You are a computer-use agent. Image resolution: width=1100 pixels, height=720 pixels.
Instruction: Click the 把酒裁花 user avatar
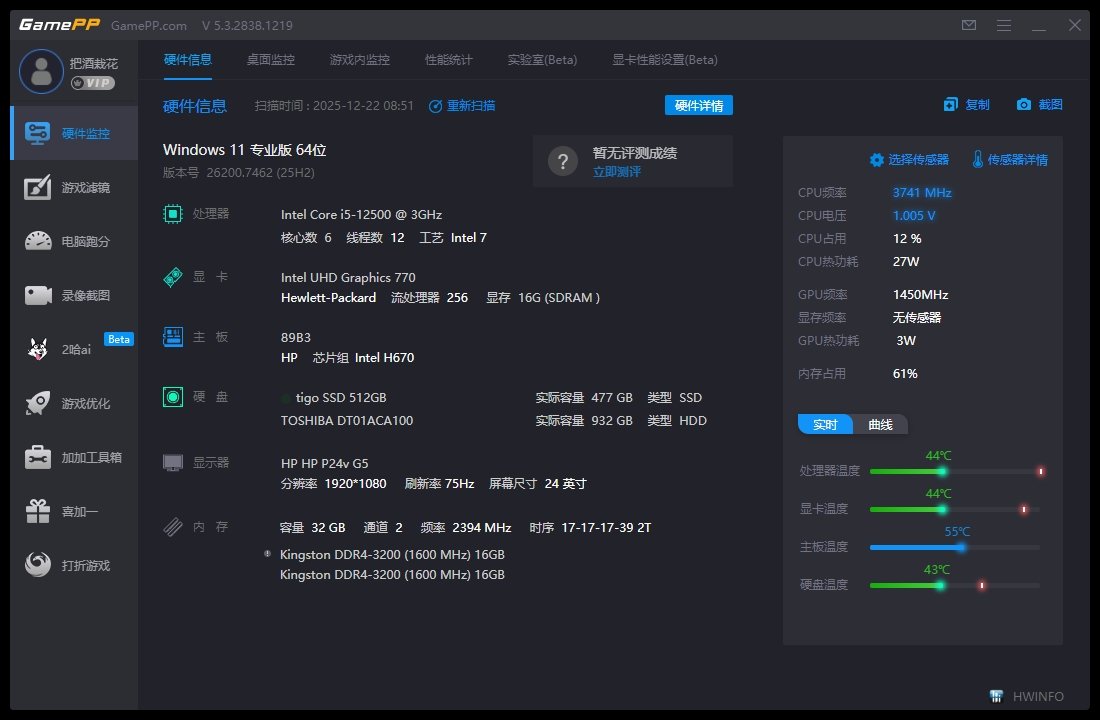tap(41, 72)
